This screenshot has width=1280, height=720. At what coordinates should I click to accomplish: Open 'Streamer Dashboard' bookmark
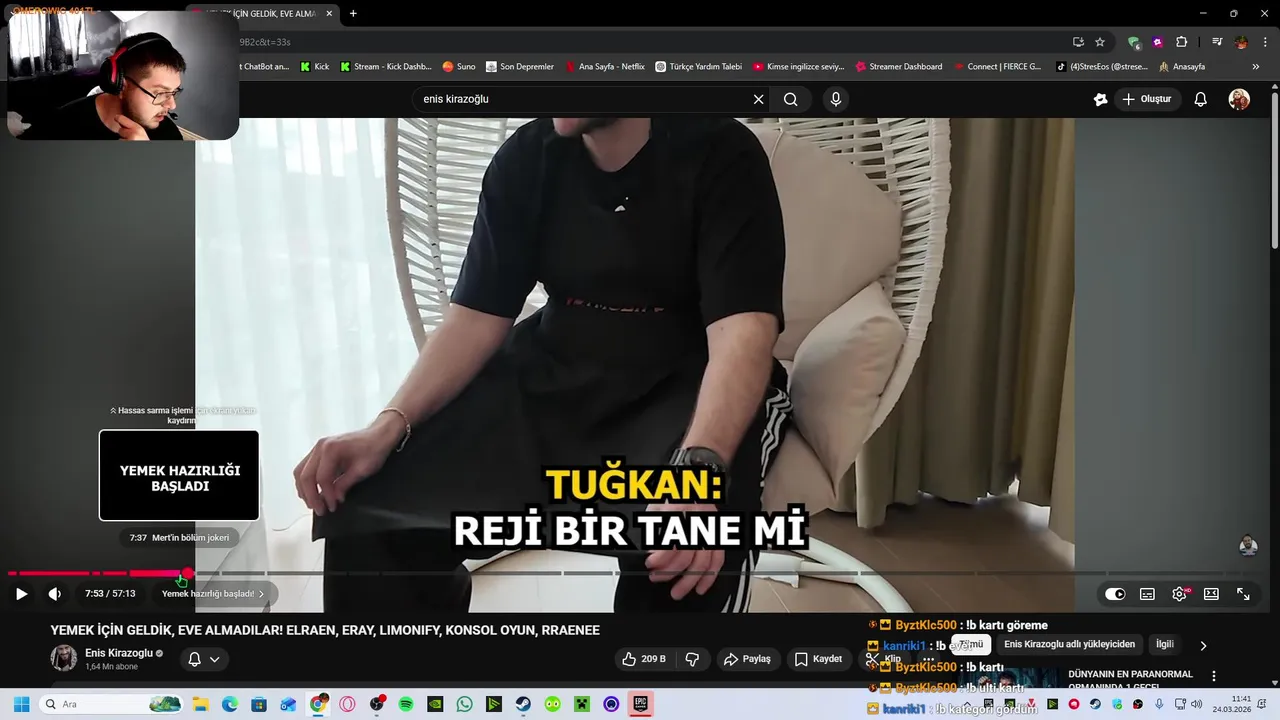899,67
